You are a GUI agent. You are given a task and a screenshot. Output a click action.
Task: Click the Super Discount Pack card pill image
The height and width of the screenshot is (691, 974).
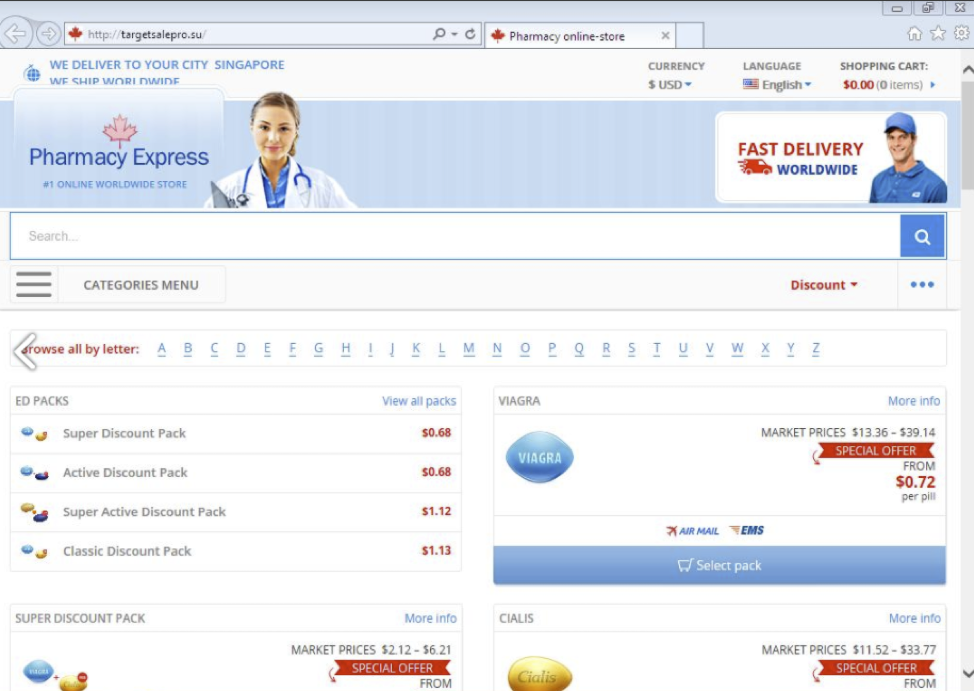(x=55, y=675)
